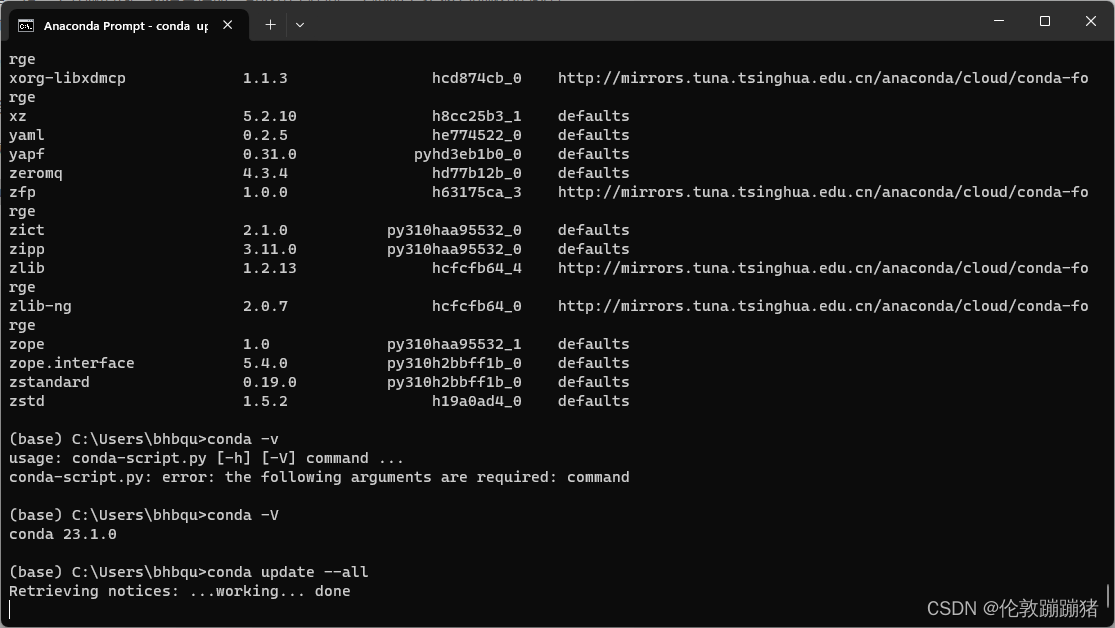Image resolution: width=1115 pixels, height=628 pixels.
Task: Click the yaml package entry
Action: point(26,135)
